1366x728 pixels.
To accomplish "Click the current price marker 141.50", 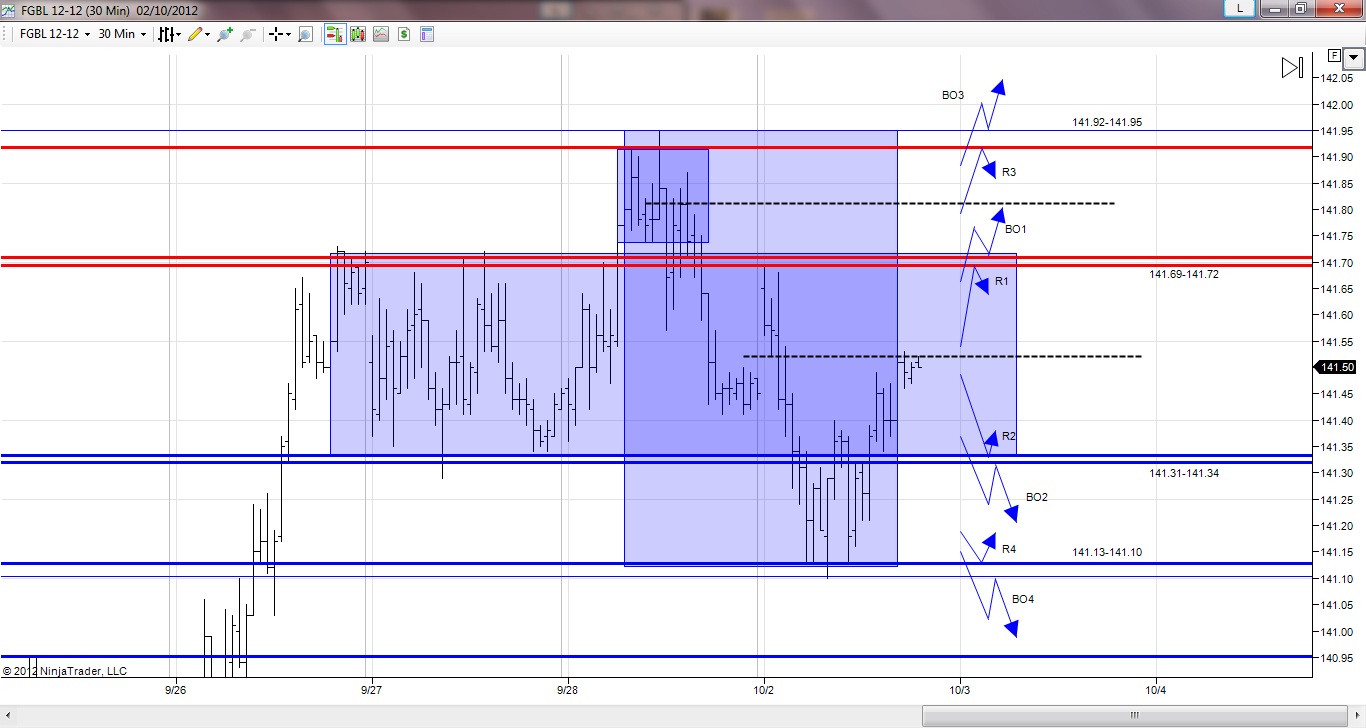I will click(x=1336, y=368).
